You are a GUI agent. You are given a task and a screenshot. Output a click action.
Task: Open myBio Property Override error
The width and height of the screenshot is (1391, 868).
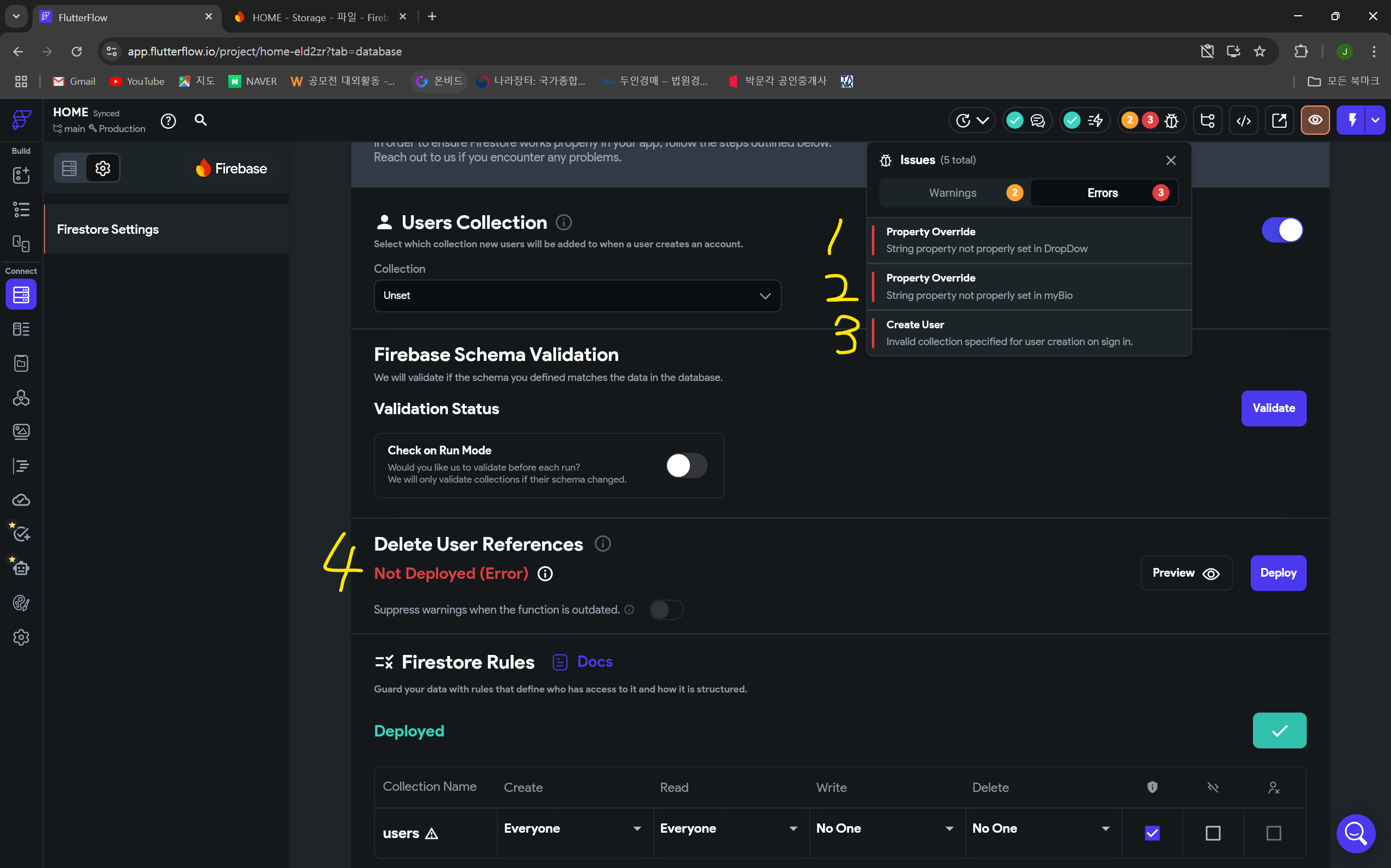coord(1029,286)
